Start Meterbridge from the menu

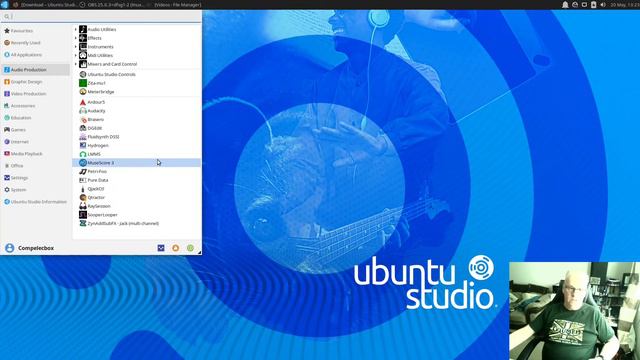(137, 91)
